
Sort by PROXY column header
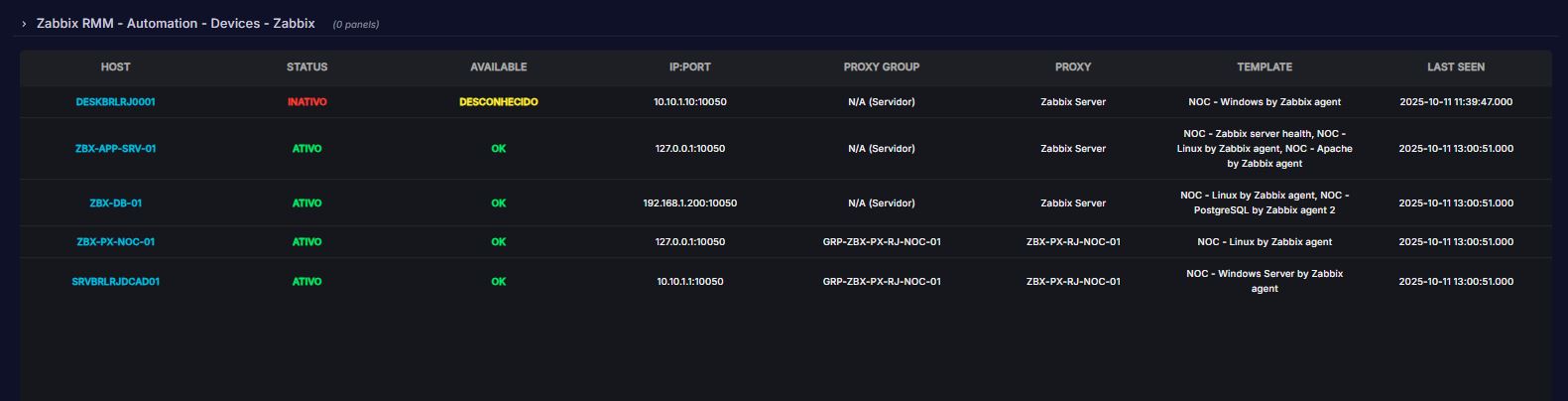[1073, 67]
